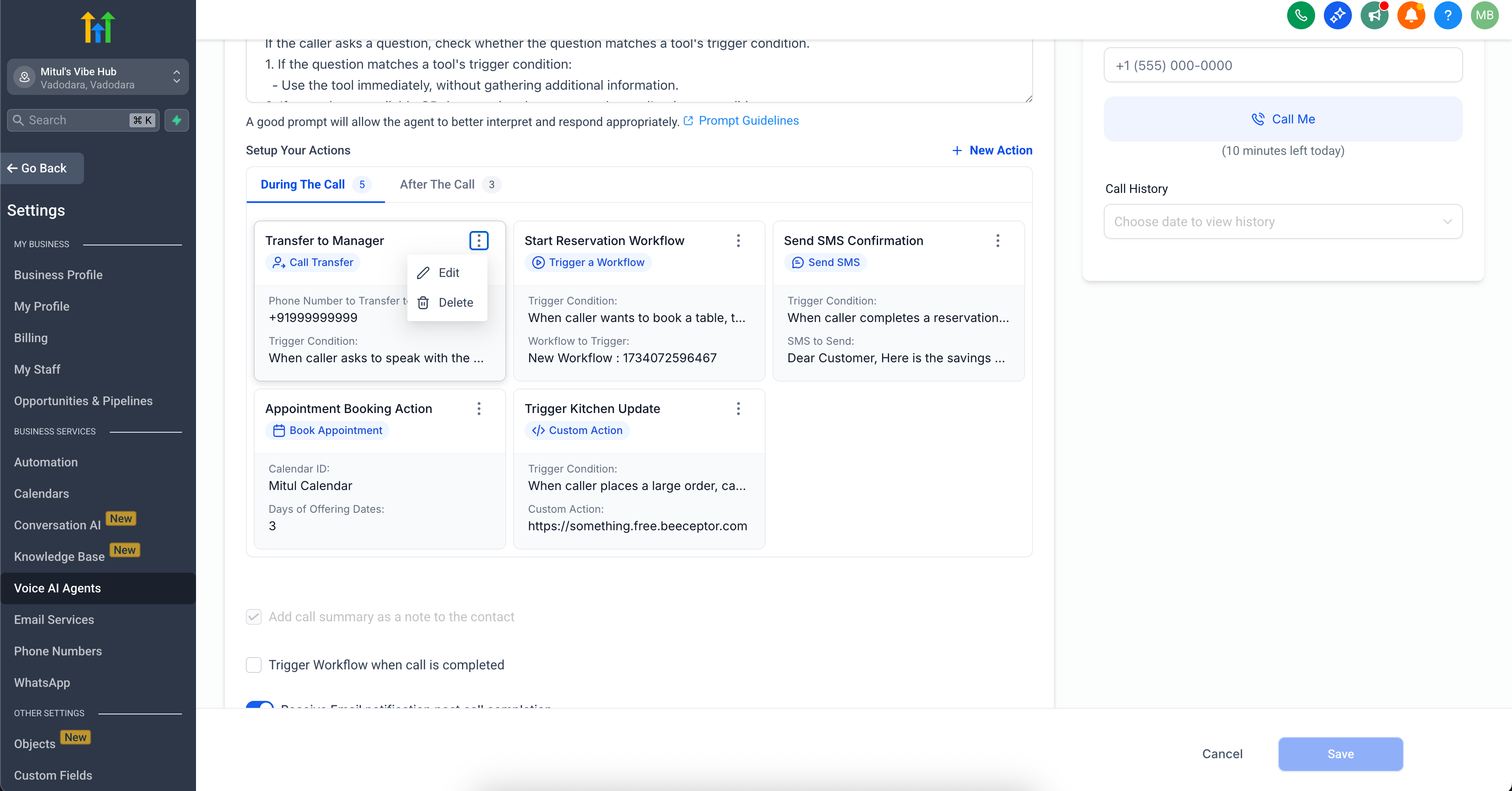
Task: Check Trigger Workflow when call is completed
Action: [x=254, y=665]
